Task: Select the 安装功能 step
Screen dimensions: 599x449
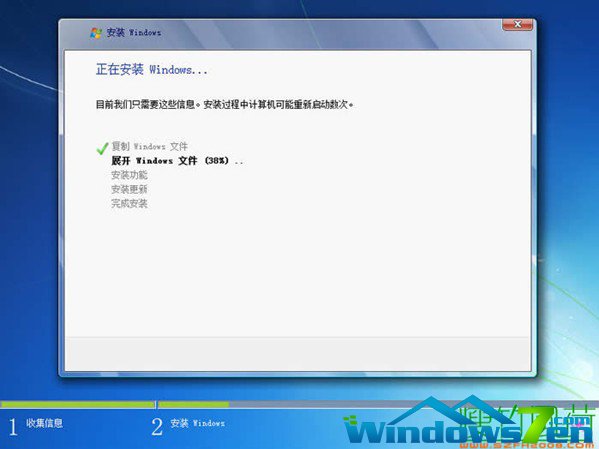Action: pyautogui.click(x=129, y=175)
